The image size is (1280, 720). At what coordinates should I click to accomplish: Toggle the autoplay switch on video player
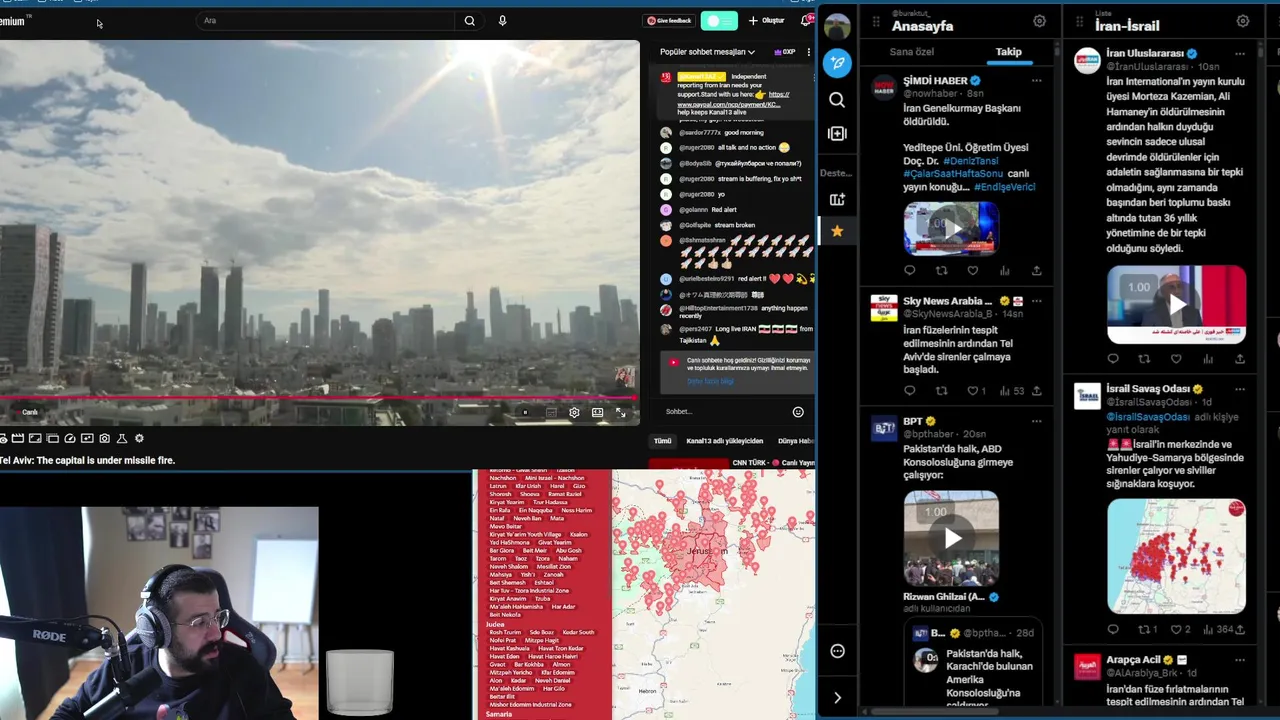click(525, 412)
